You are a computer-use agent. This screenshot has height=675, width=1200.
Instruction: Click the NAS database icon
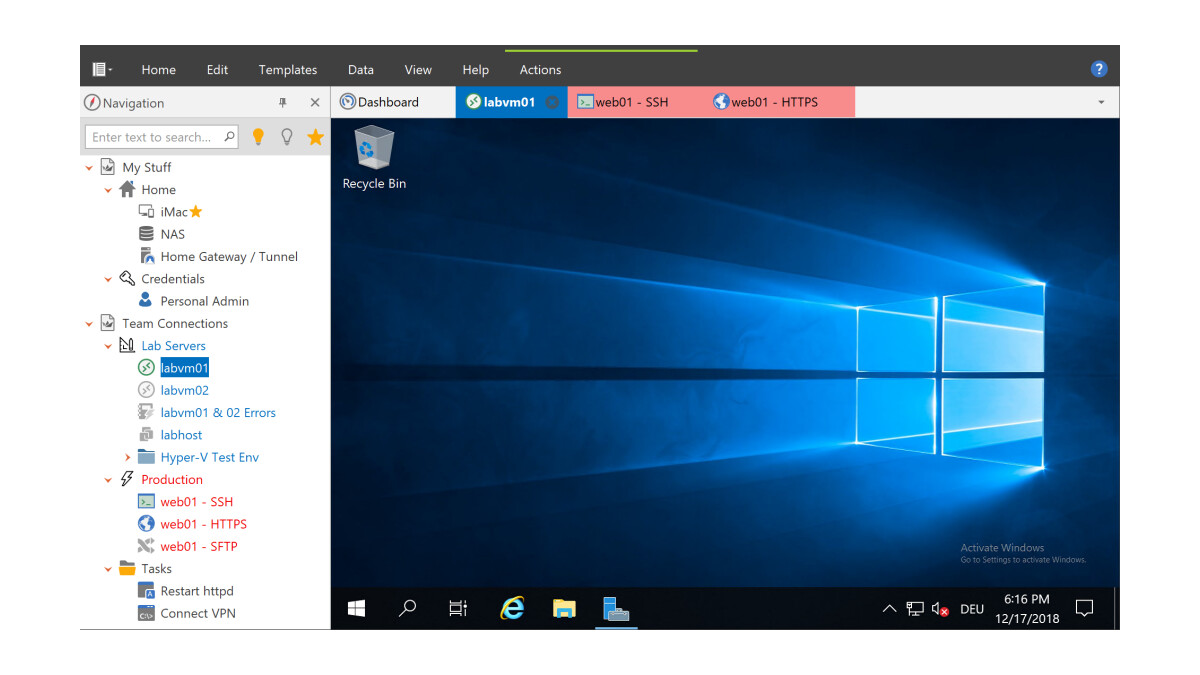tap(146, 234)
